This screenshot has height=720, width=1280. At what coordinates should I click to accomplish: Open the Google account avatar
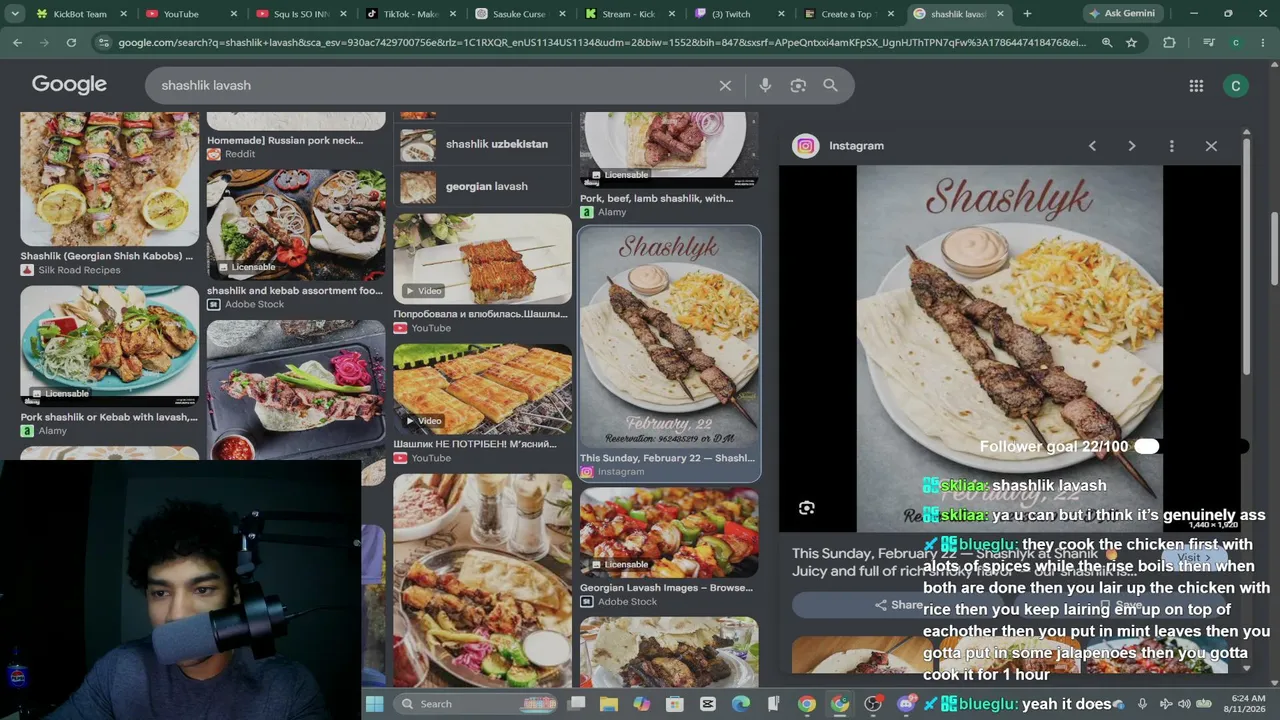coord(1235,86)
